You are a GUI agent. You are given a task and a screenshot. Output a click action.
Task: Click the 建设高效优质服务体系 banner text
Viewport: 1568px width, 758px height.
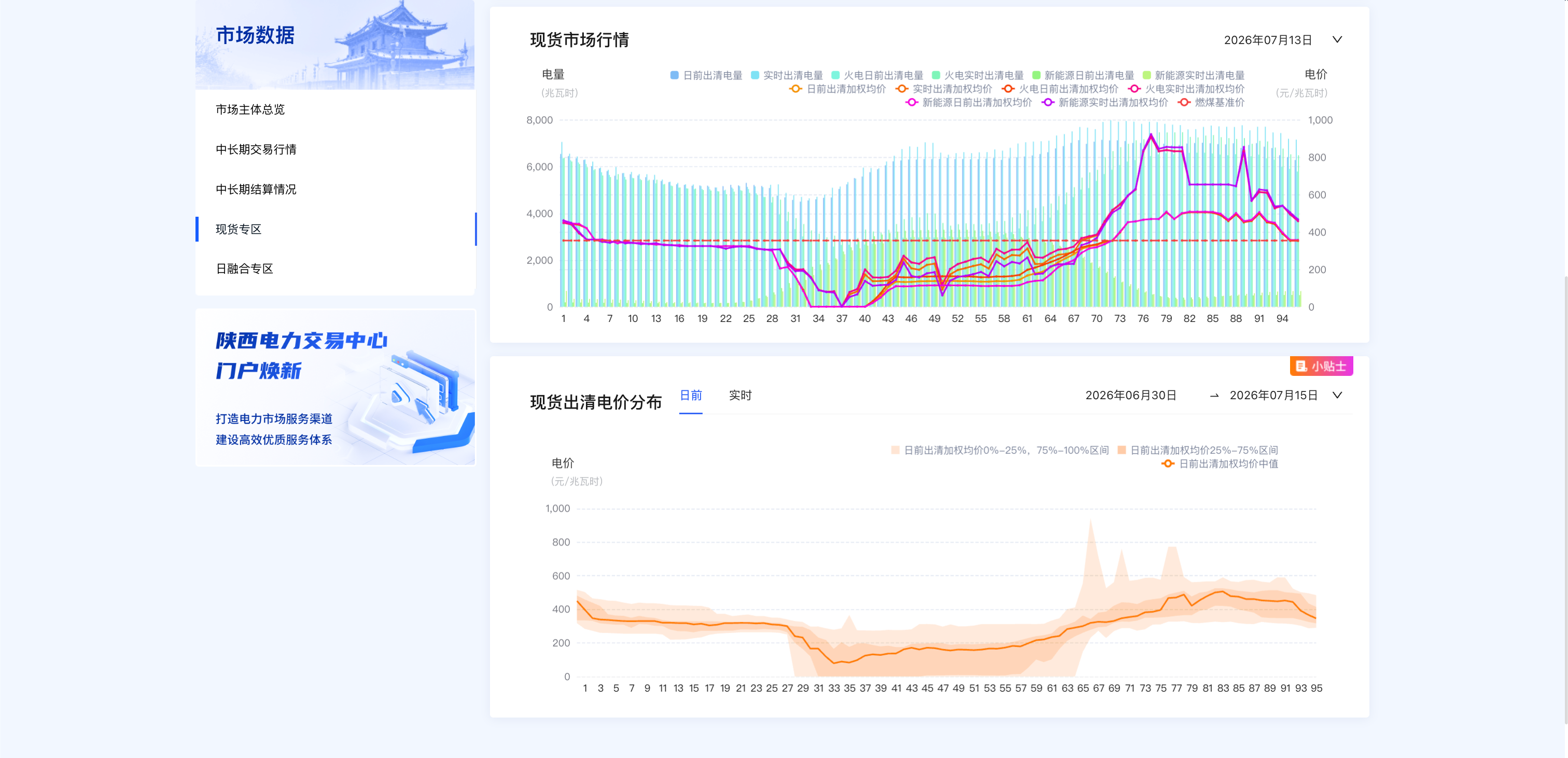pos(274,440)
